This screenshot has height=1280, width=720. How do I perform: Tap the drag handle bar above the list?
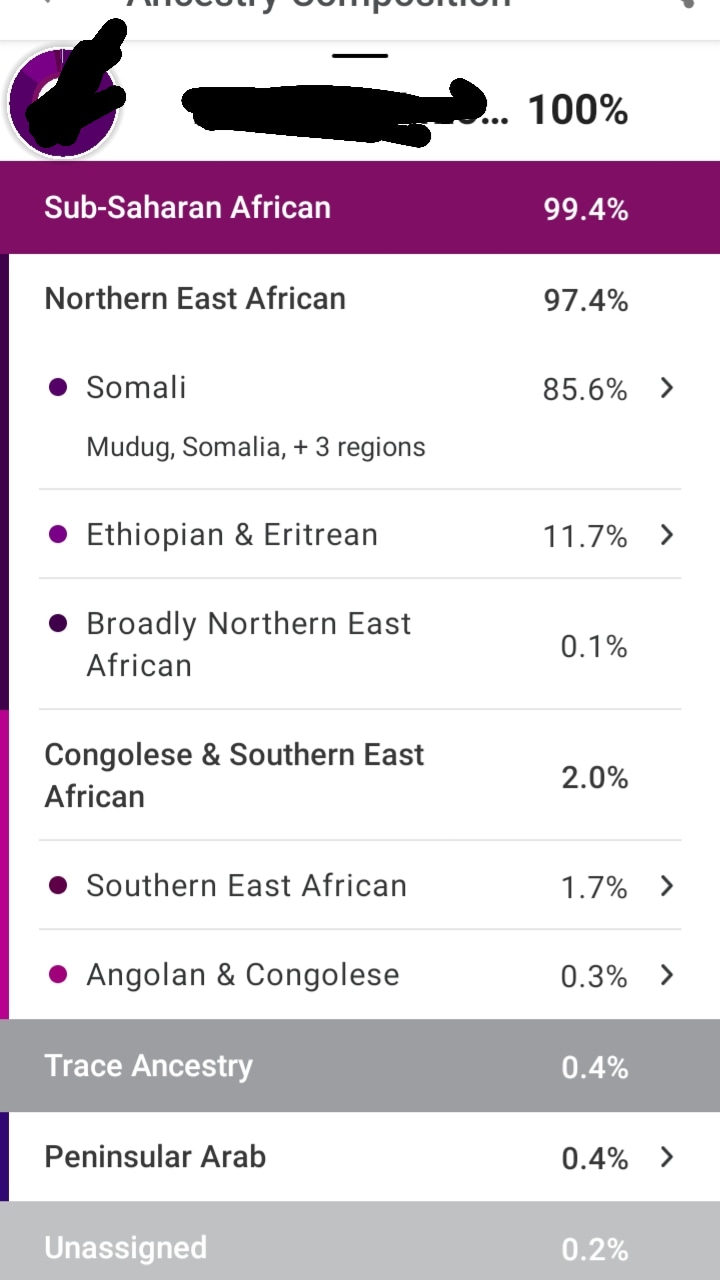(360, 55)
